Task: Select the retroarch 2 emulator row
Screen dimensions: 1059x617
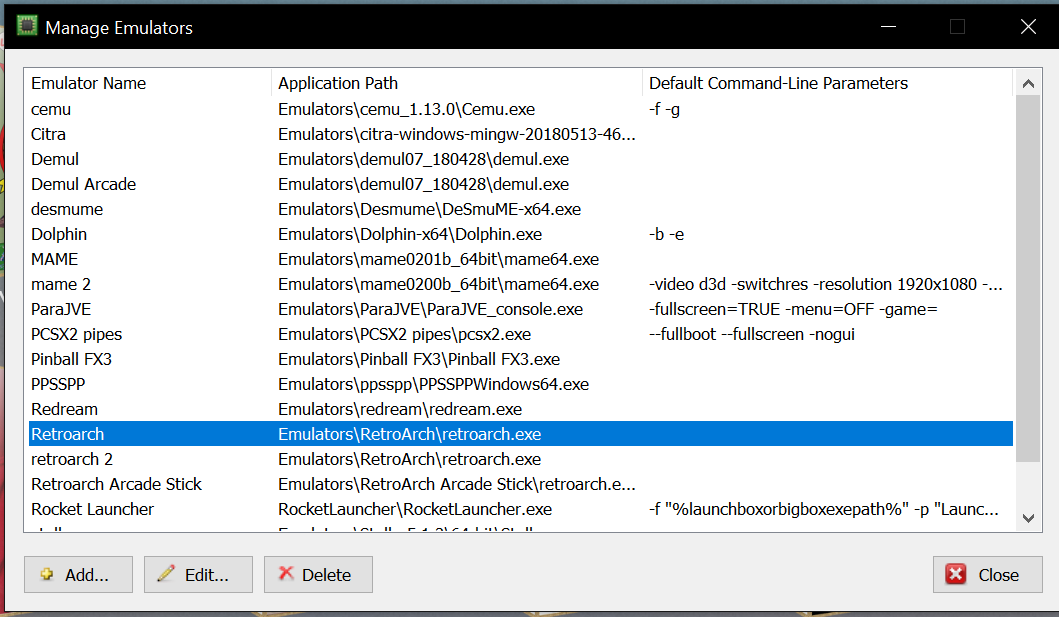Action: click(521, 459)
